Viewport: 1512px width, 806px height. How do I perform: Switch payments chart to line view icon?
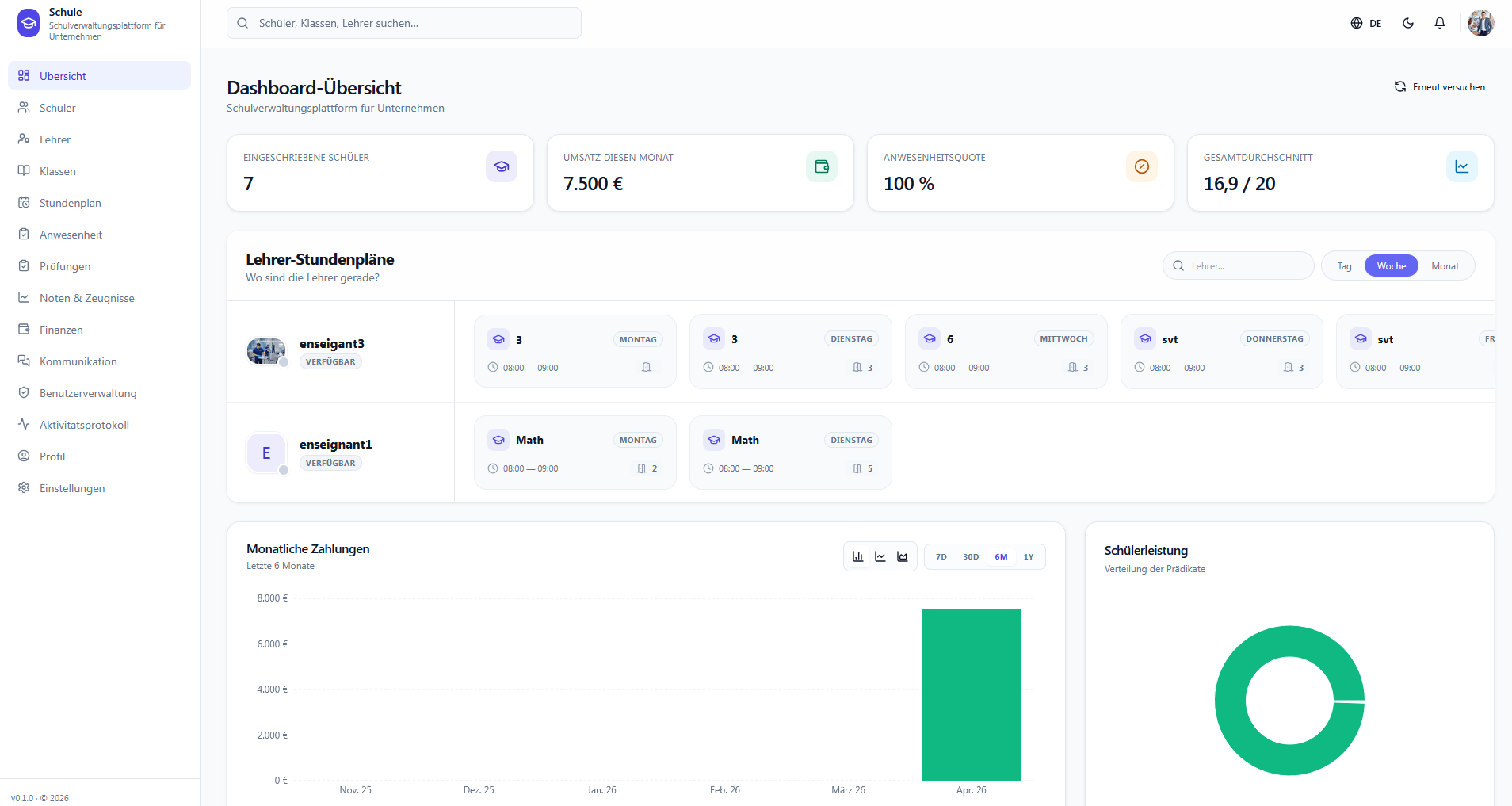tap(880, 556)
